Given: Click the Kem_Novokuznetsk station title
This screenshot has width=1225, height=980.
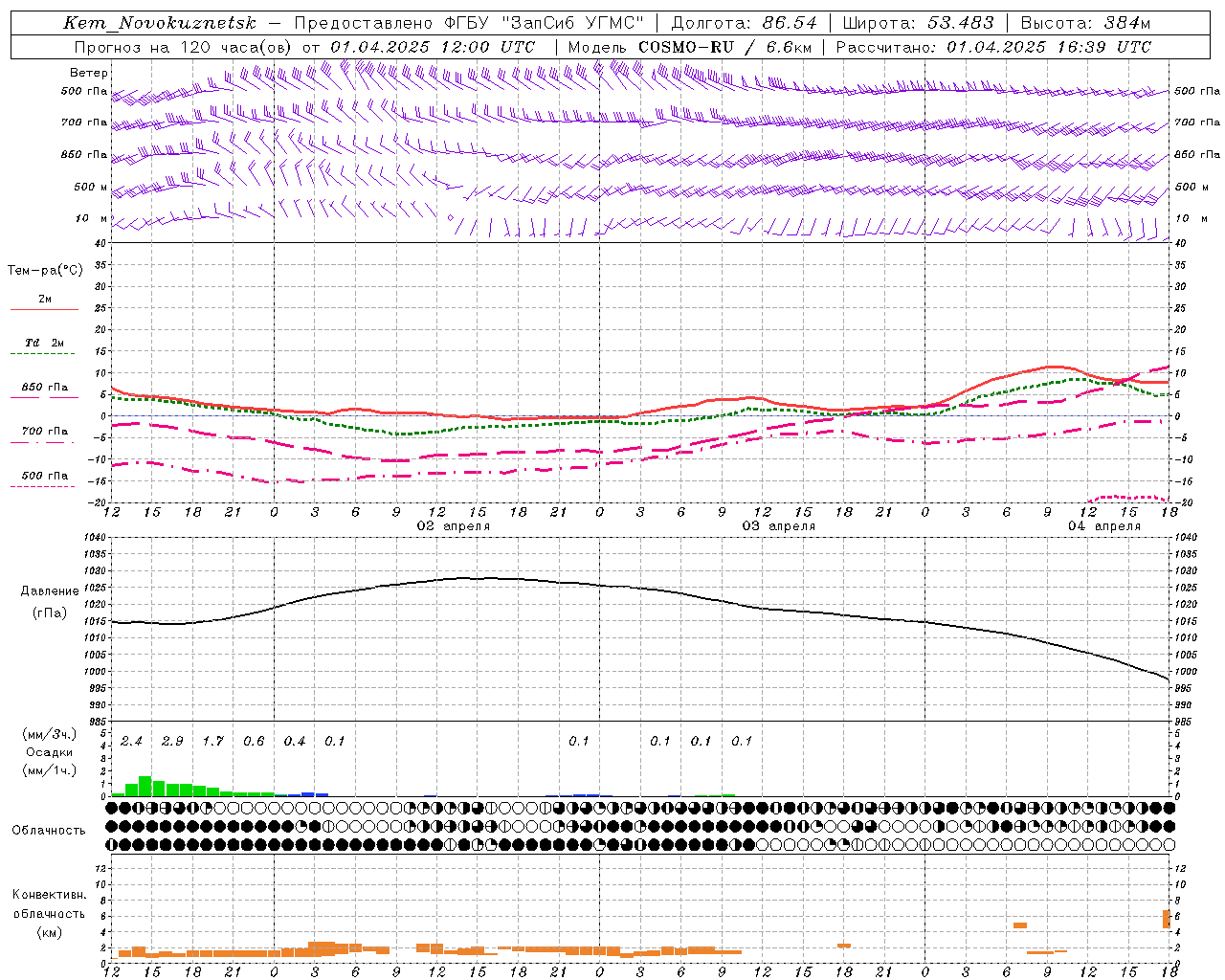Looking at the screenshot, I should [160, 23].
